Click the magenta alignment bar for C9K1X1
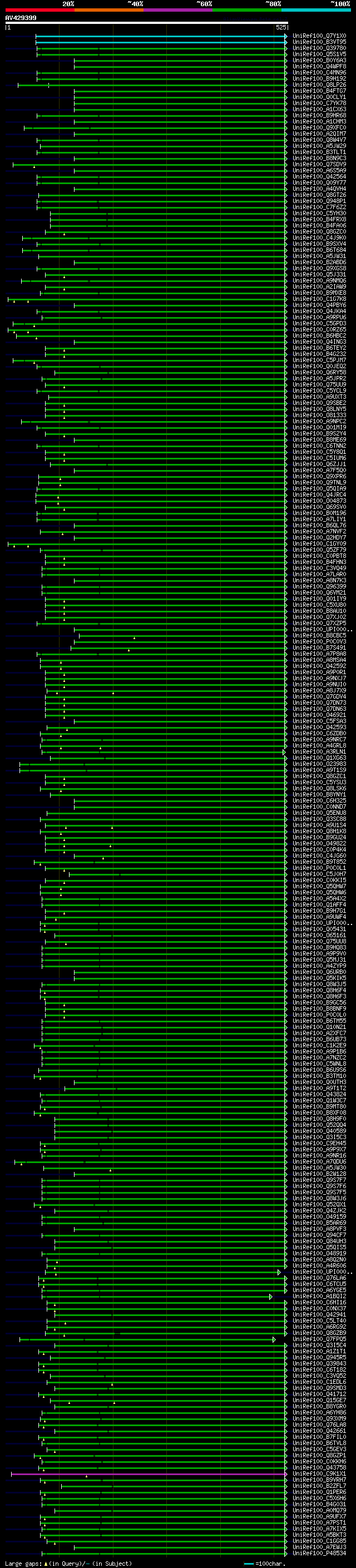 coord(149,1474)
